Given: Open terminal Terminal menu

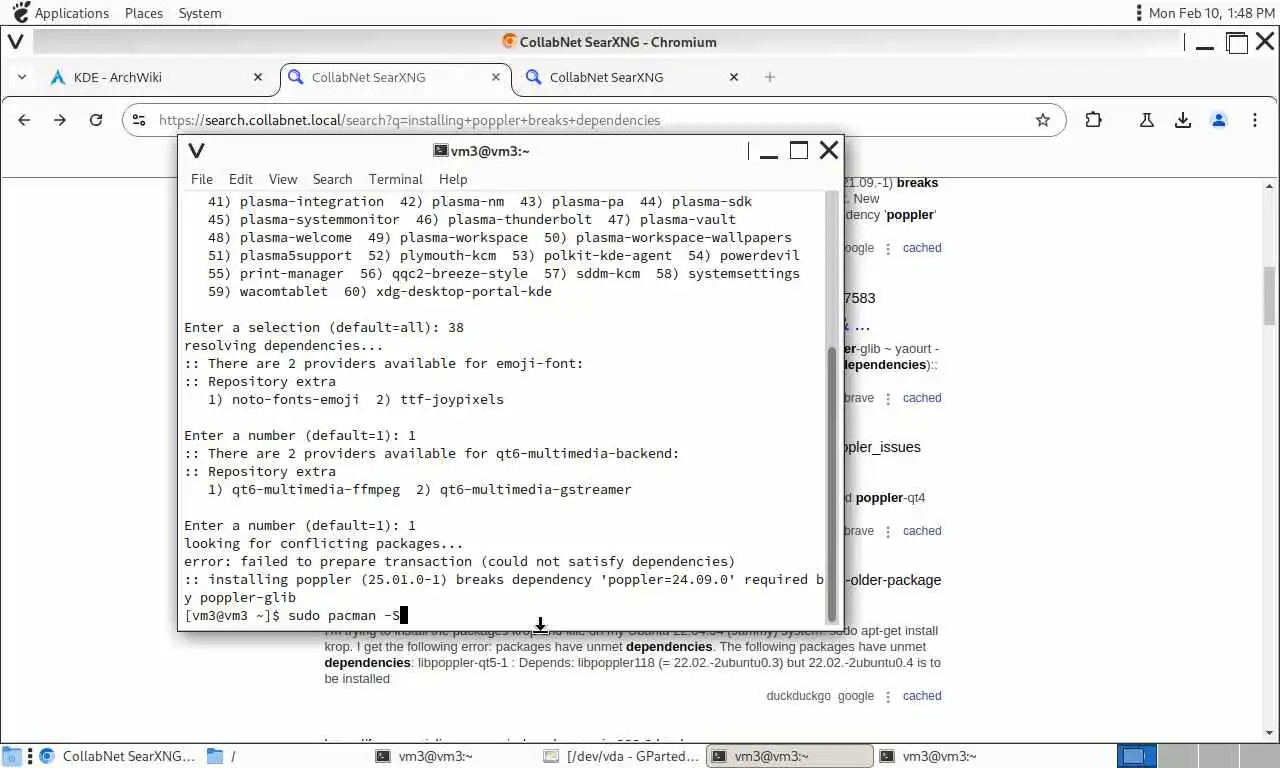Looking at the screenshot, I should [395, 179].
